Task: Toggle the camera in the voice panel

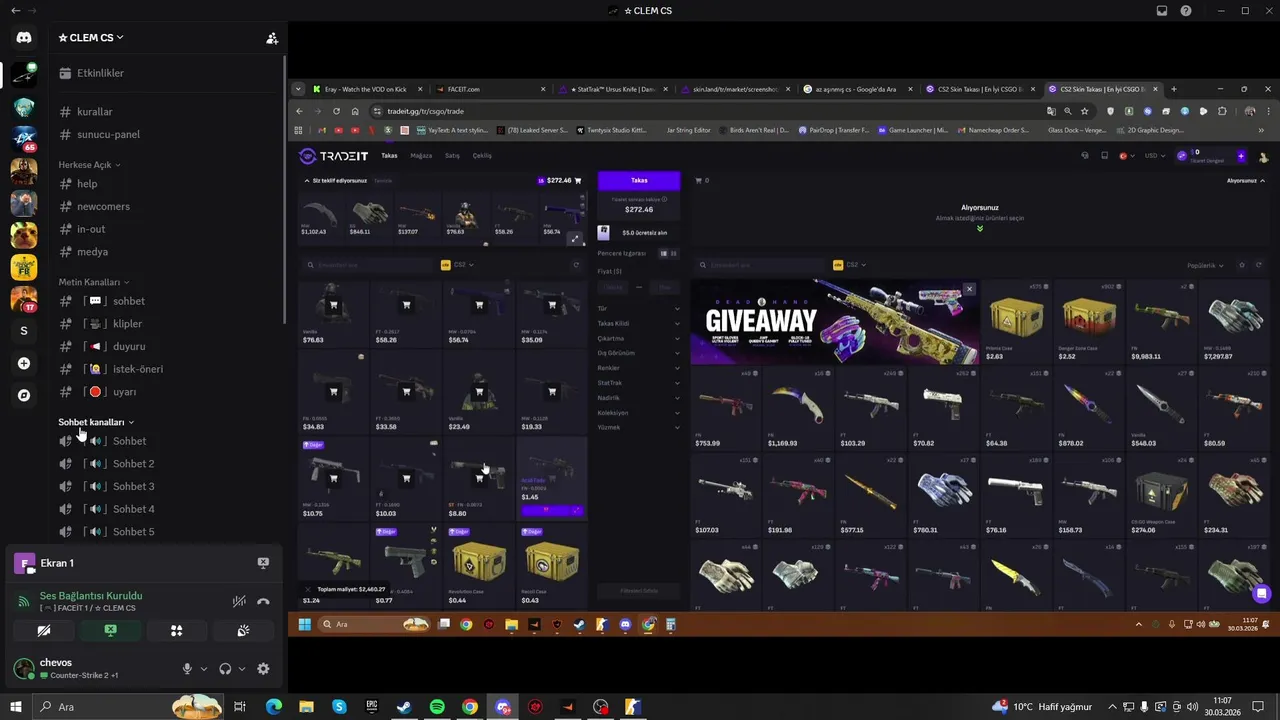Action: [x=43, y=630]
